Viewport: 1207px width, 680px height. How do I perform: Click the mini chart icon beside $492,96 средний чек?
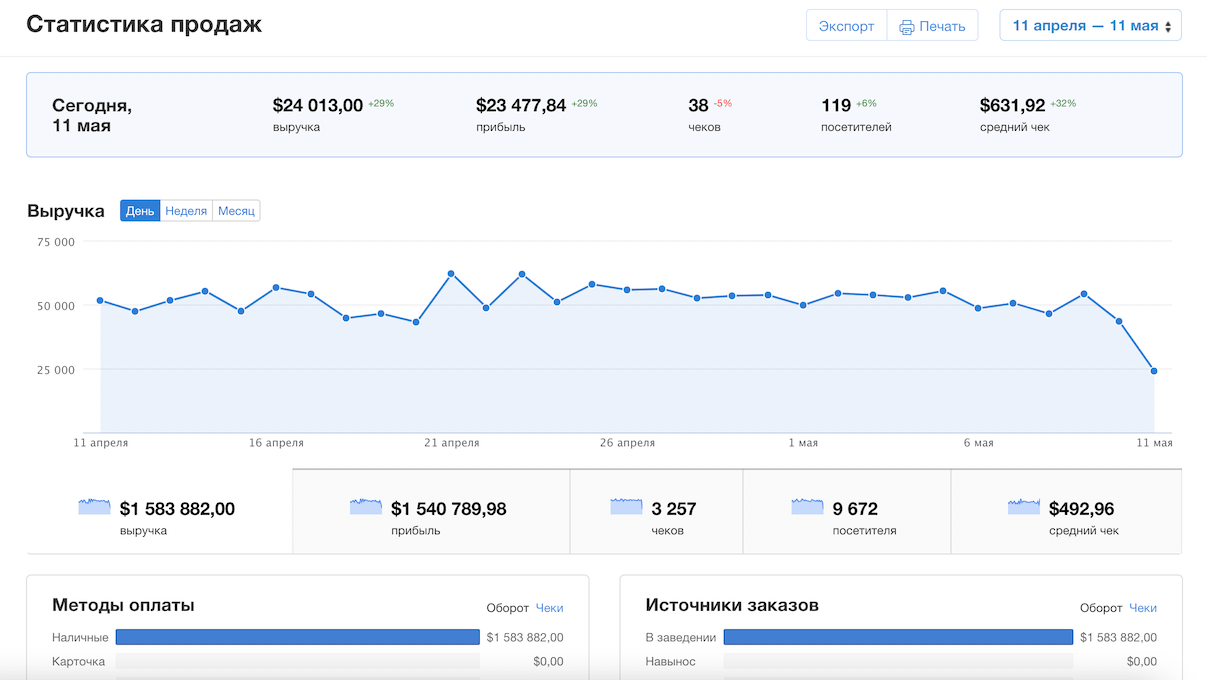(x=1024, y=507)
